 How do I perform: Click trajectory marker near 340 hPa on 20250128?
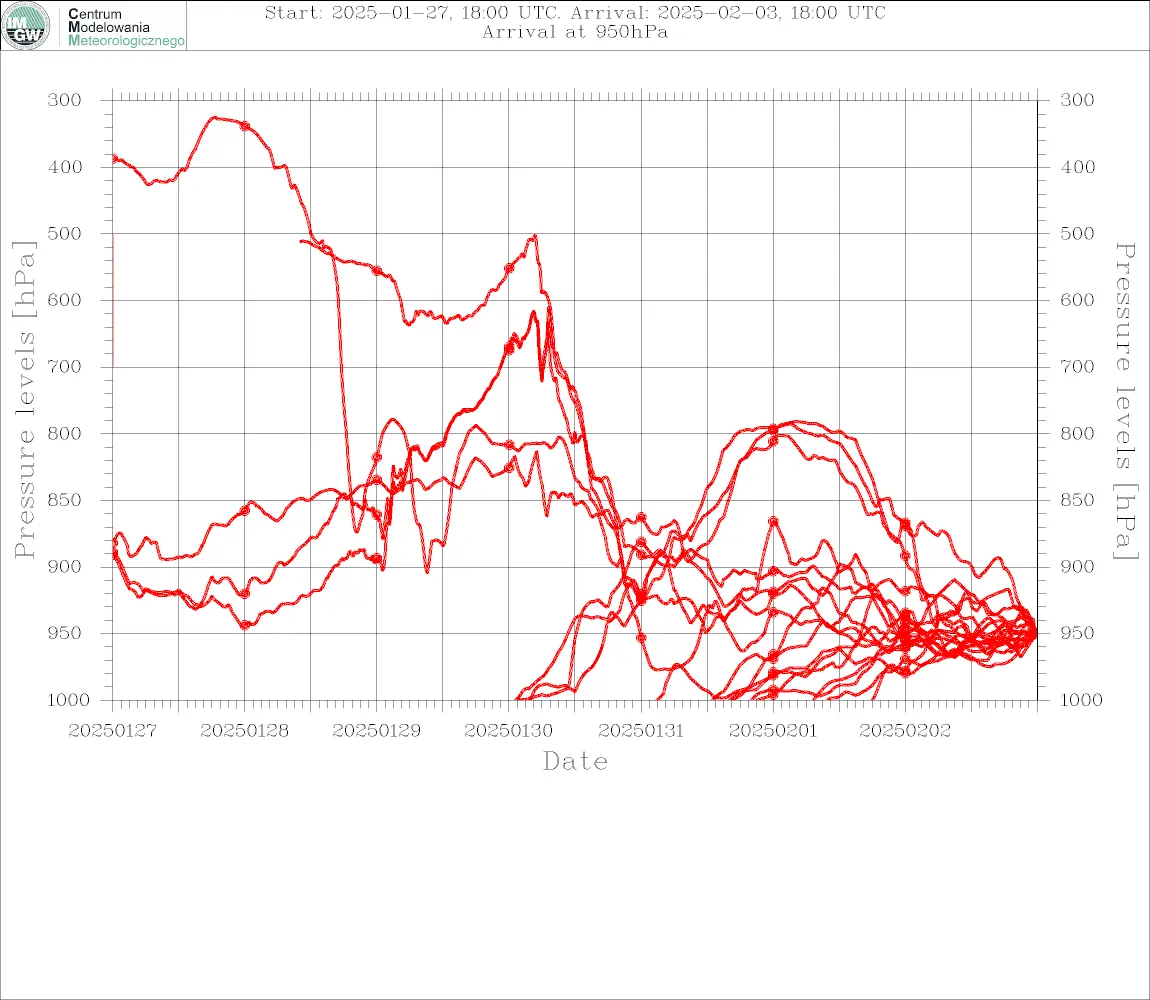(x=245, y=126)
